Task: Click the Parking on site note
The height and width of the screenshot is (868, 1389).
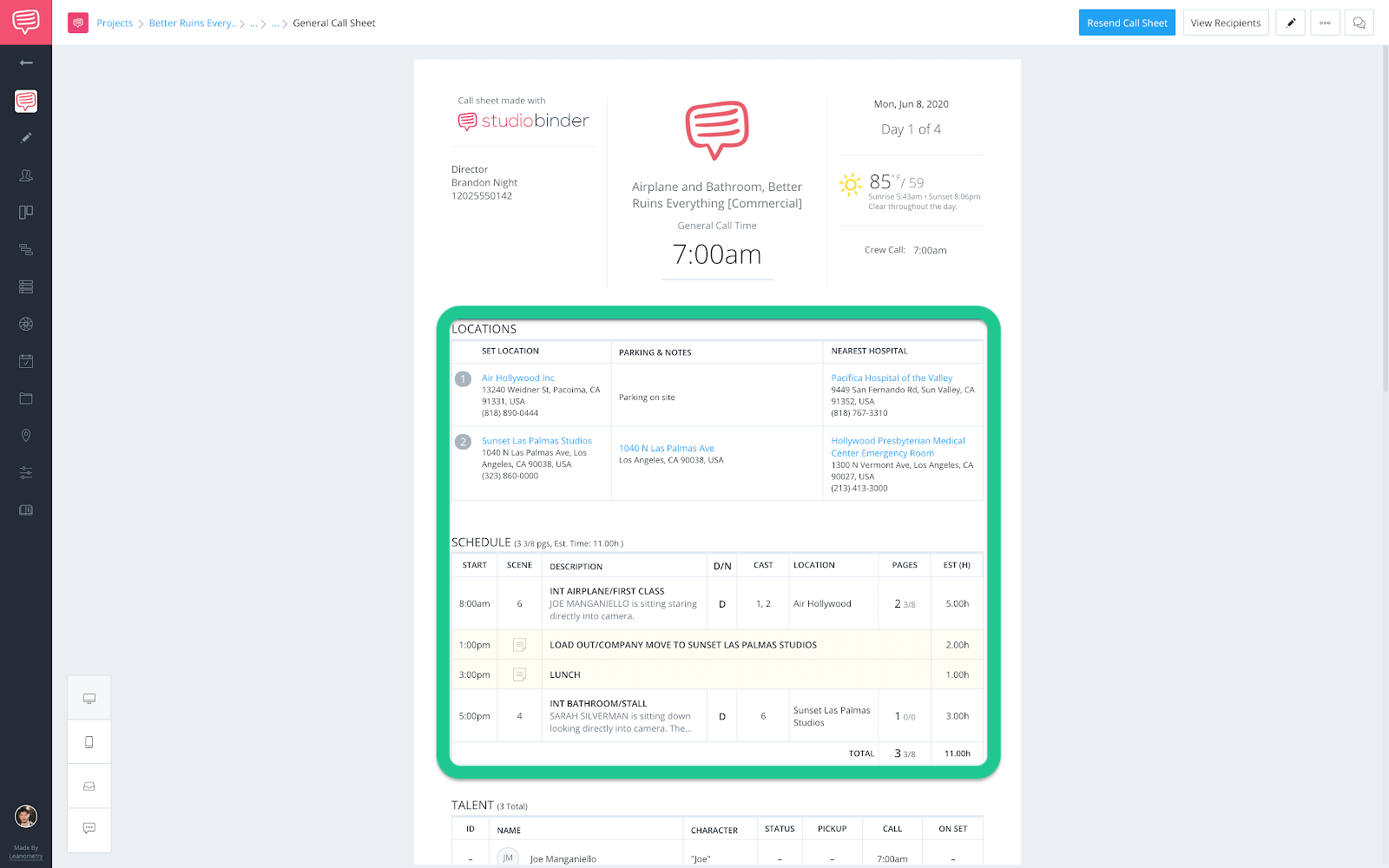Action: tap(647, 398)
